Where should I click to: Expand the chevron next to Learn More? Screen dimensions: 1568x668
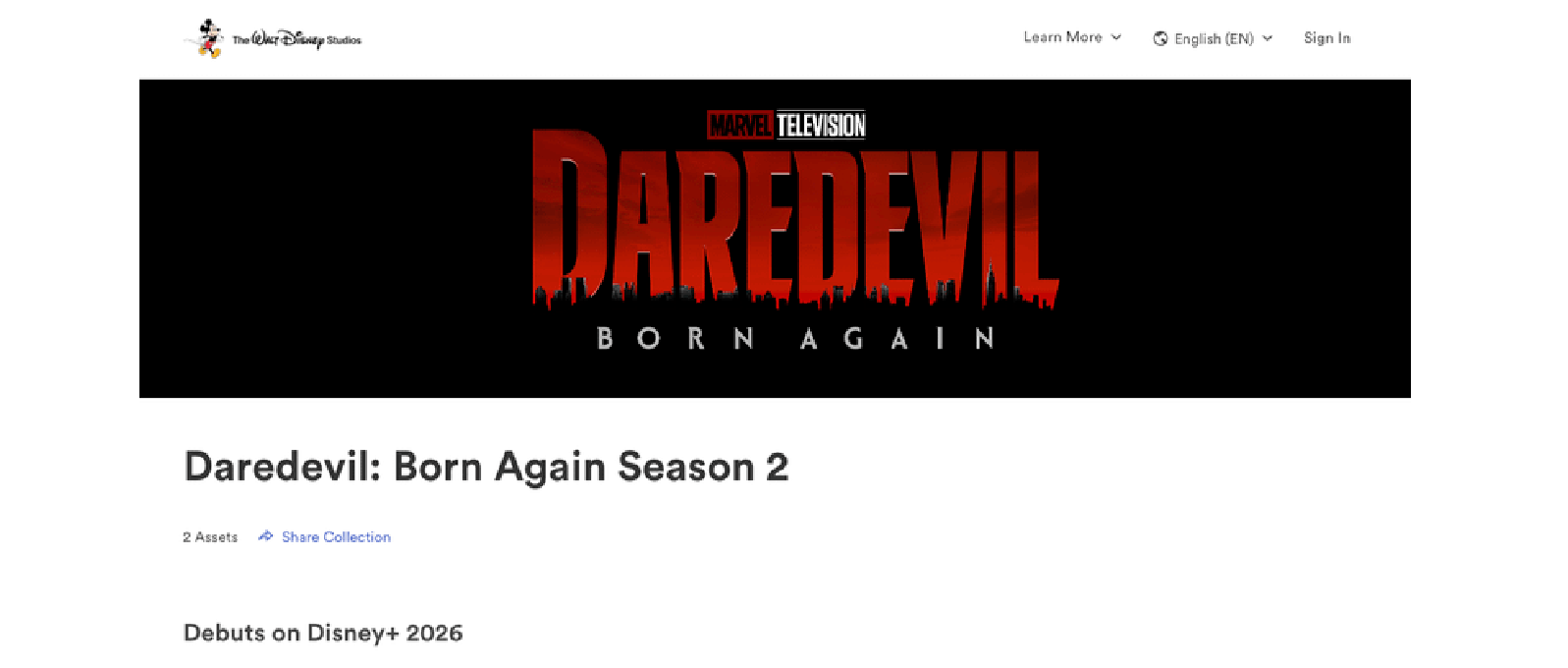click(1116, 37)
